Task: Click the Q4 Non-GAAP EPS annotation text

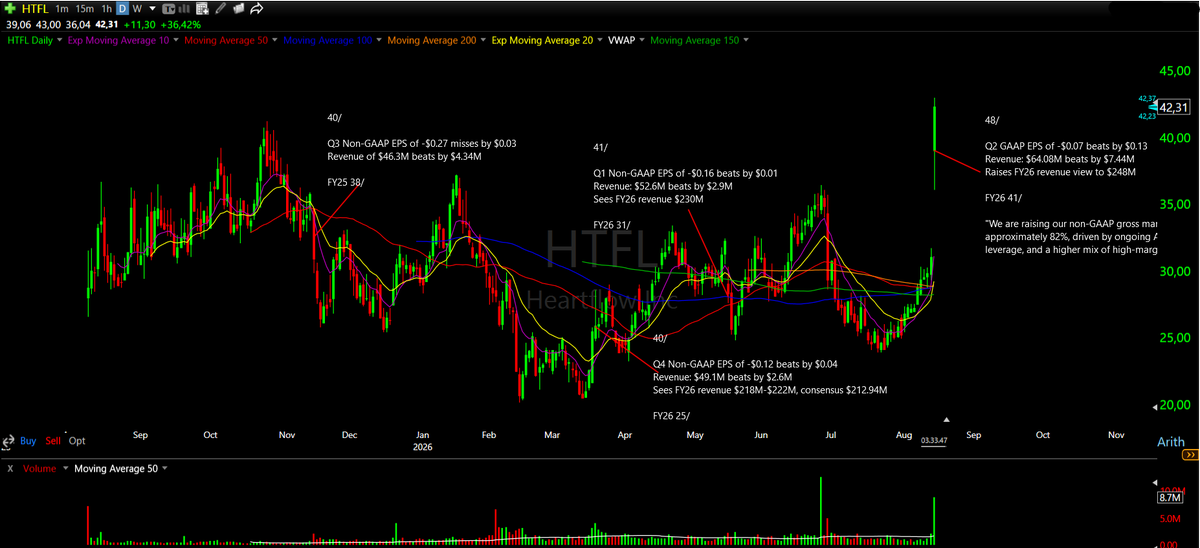Action: [745, 364]
